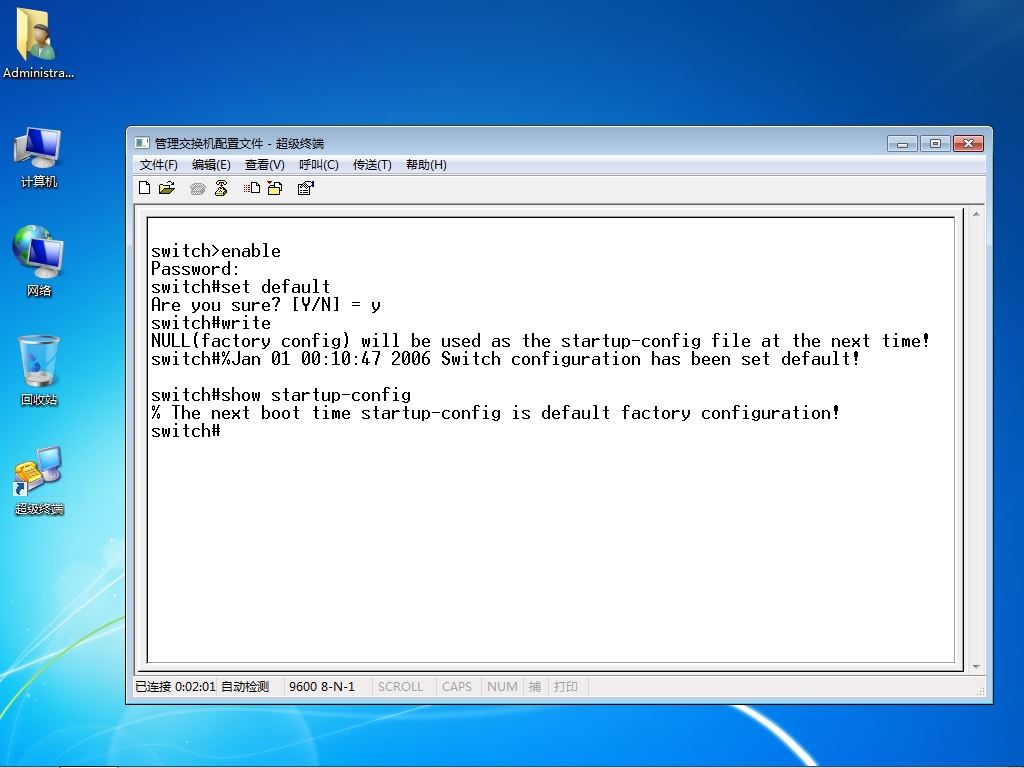The width and height of the screenshot is (1024, 768).
Task: Click the 自动检测 status bar entry
Action: (245, 686)
